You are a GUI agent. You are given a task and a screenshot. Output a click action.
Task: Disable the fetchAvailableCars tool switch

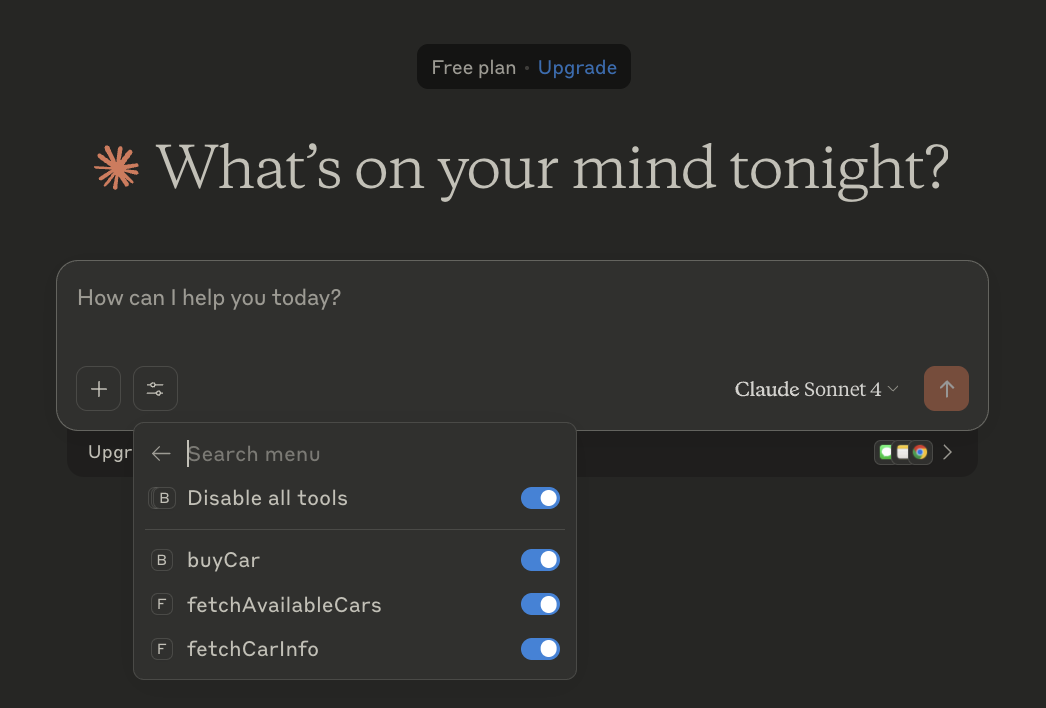[x=540, y=605]
